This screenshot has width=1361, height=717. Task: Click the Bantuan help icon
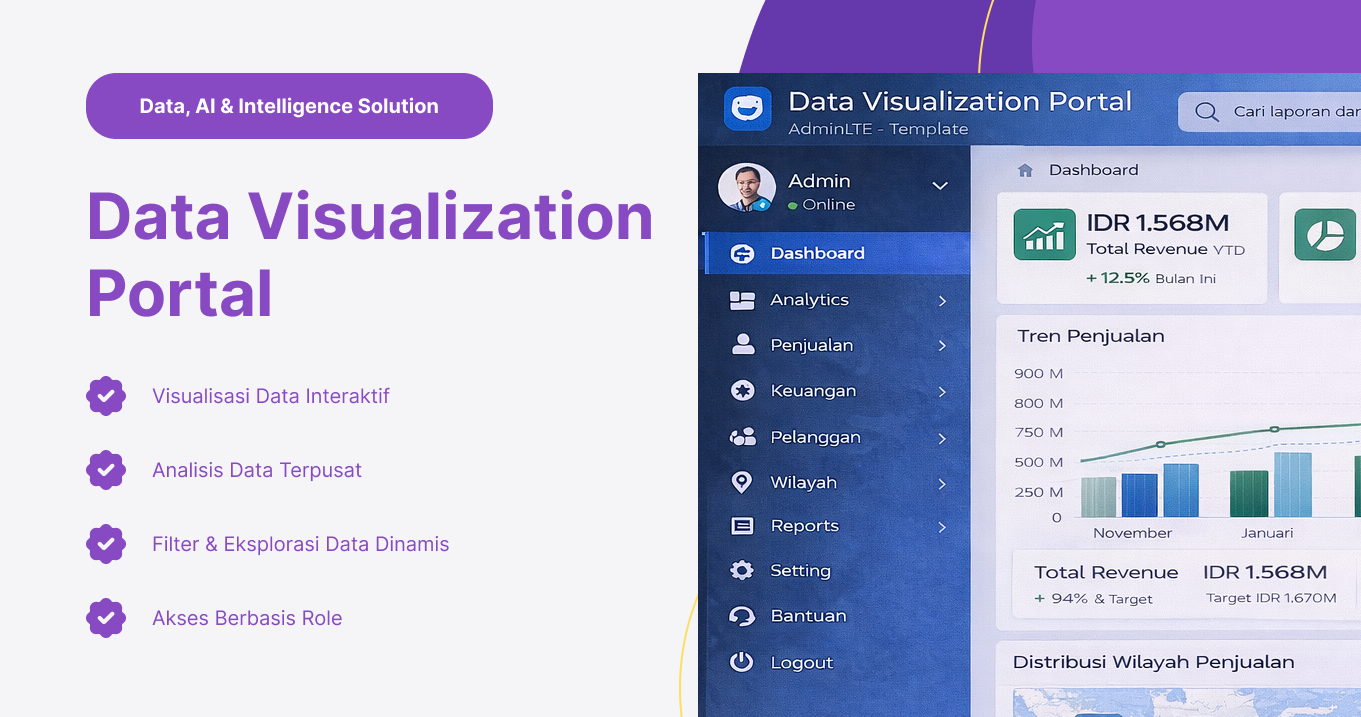click(741, 615)
